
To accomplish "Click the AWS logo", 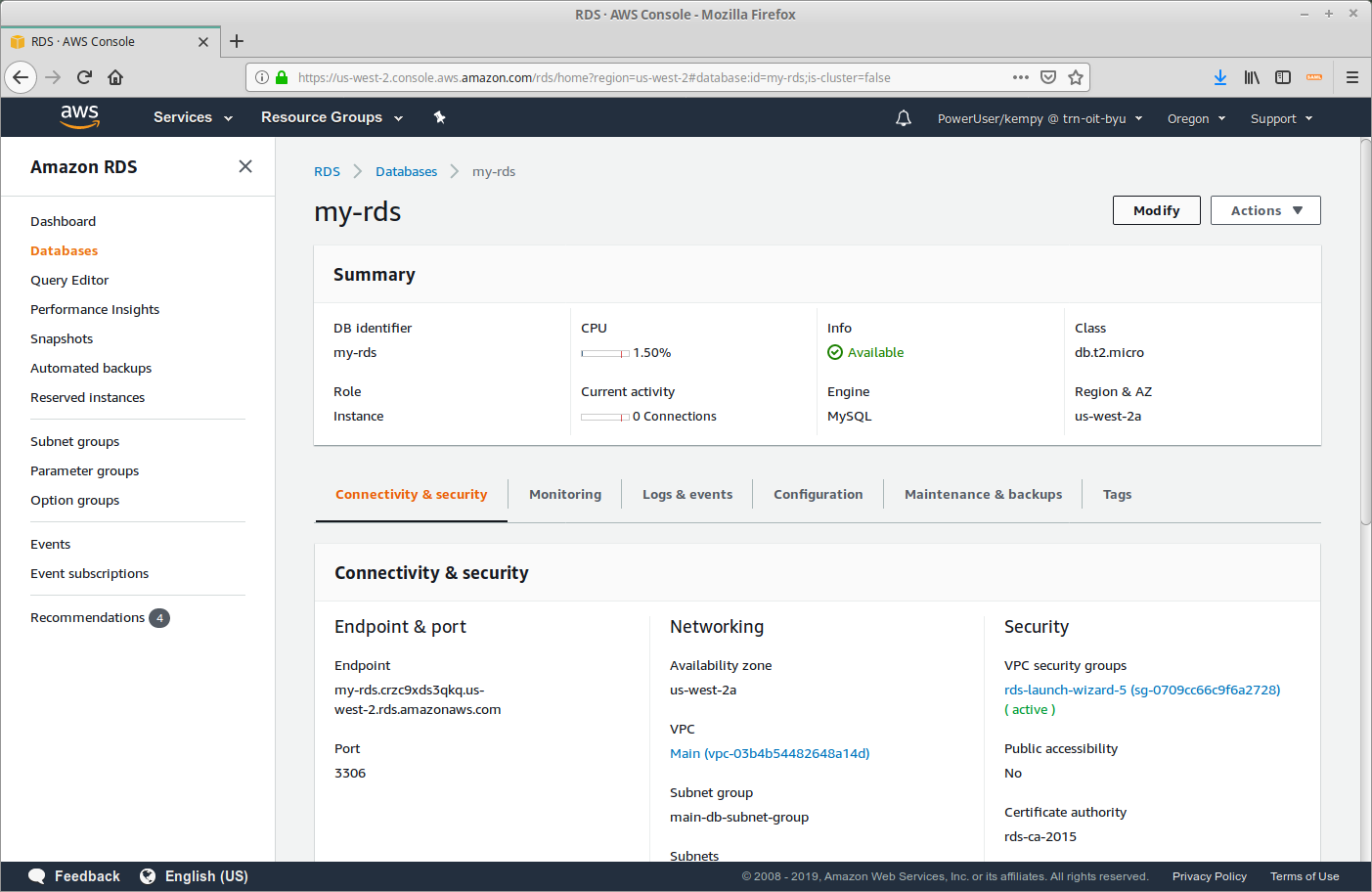I will point(79,116).
